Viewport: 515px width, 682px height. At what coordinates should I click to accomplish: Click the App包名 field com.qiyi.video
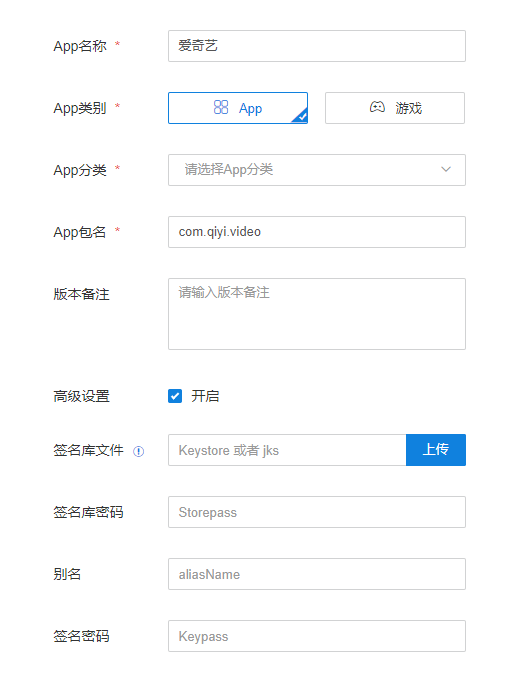[x=317, y=232]
